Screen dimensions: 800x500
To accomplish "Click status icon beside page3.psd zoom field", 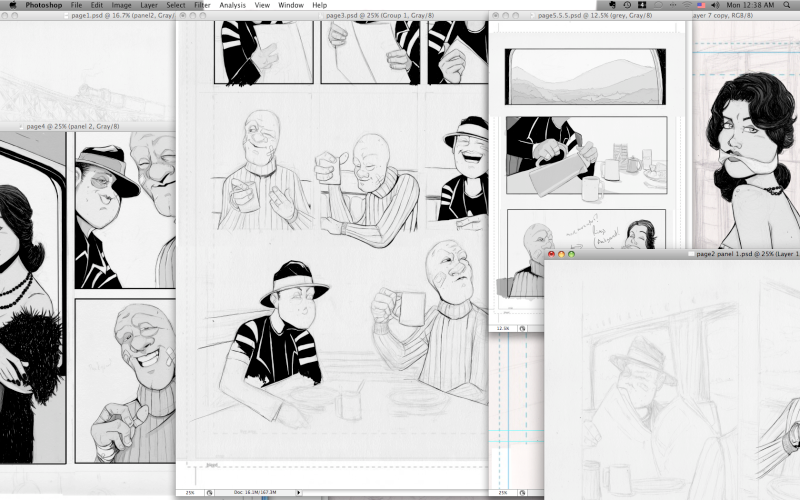I will pyautogui.click(x=210, y=492).
